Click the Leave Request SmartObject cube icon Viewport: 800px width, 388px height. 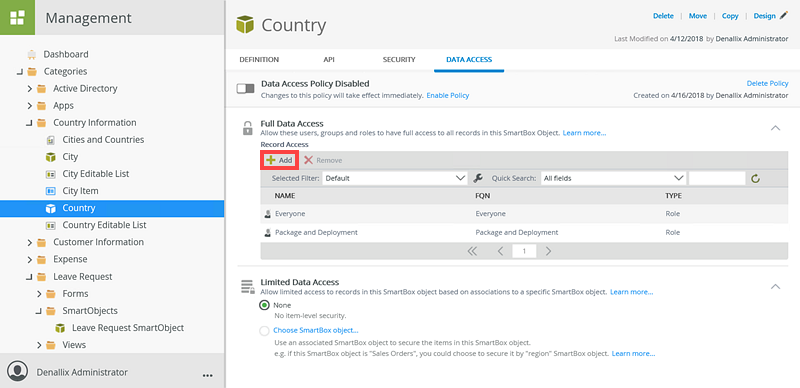point(60,328)
